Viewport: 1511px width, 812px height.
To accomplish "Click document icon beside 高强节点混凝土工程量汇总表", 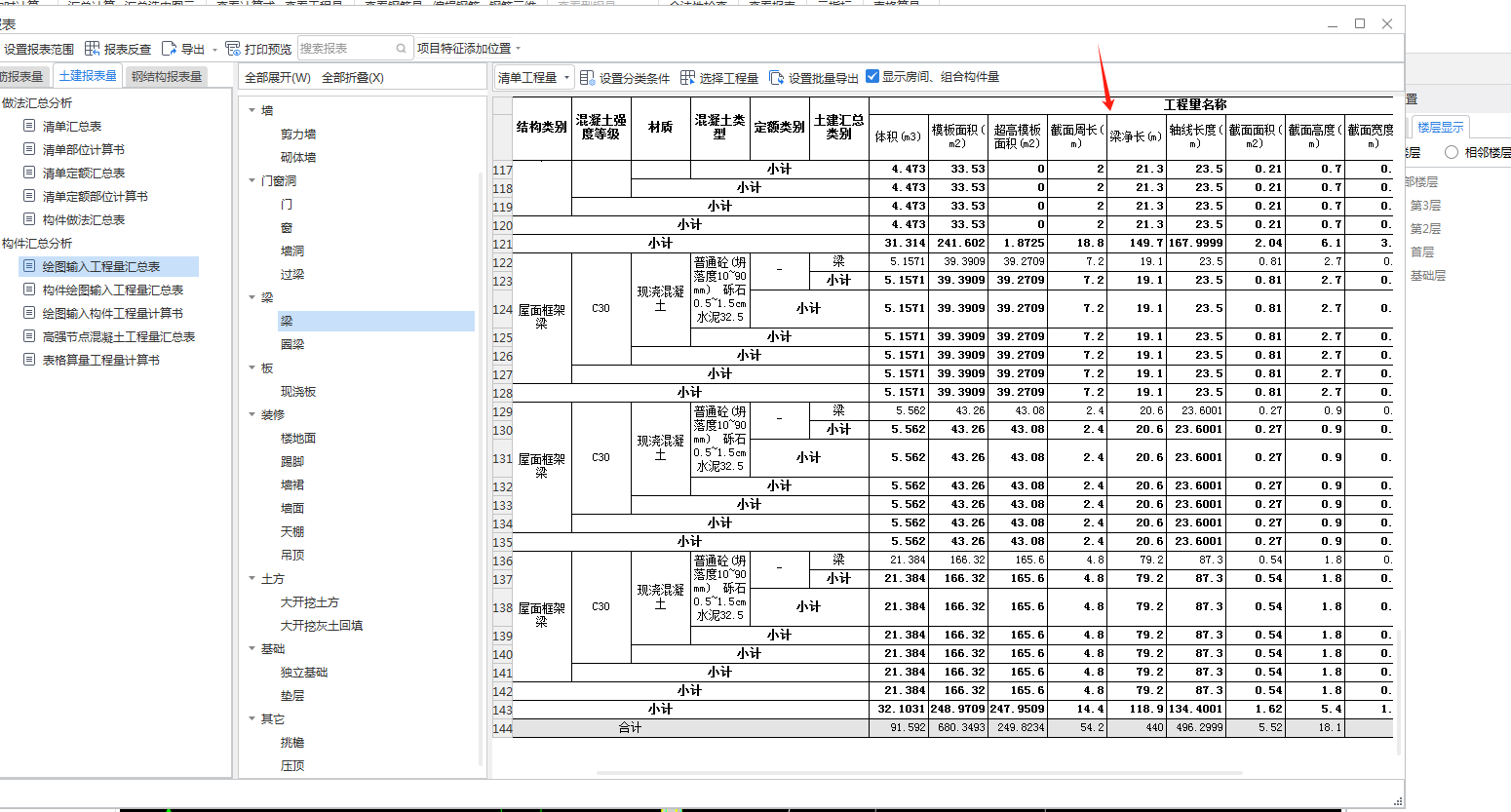I will [29, 336].
